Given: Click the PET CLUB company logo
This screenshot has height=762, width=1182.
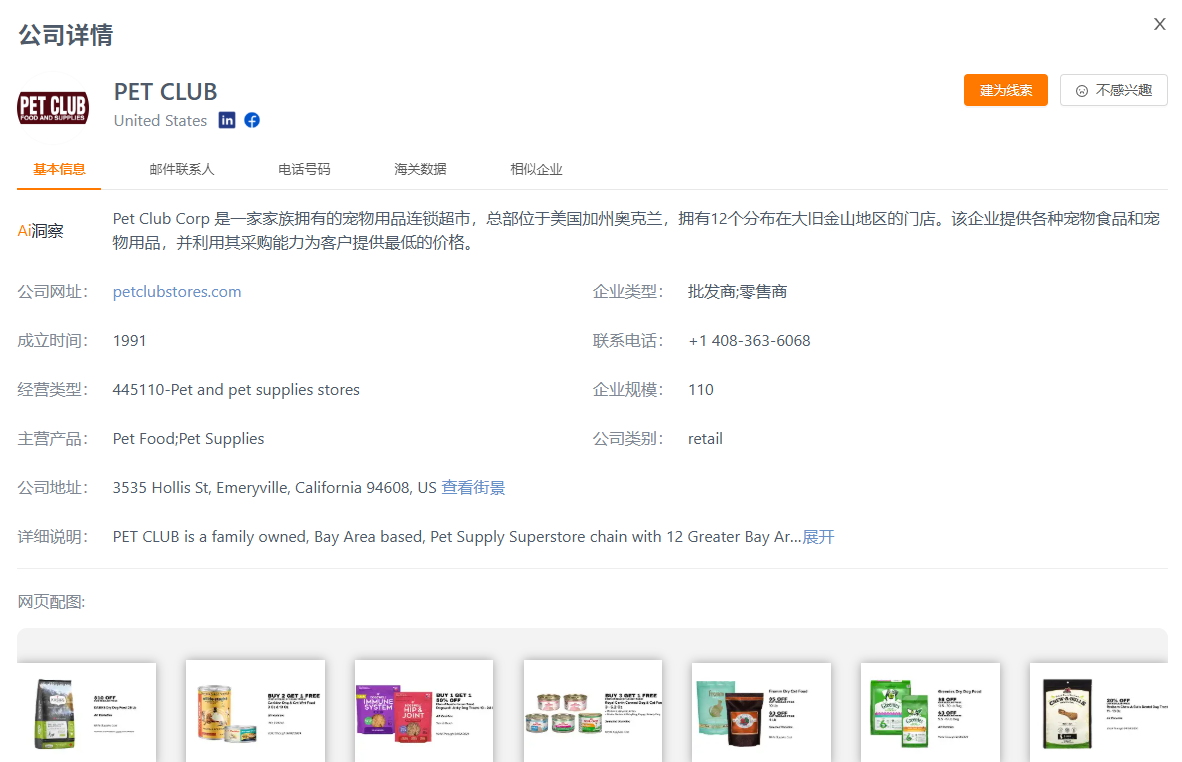Looking at the screenshot, I should click(53, 107).
